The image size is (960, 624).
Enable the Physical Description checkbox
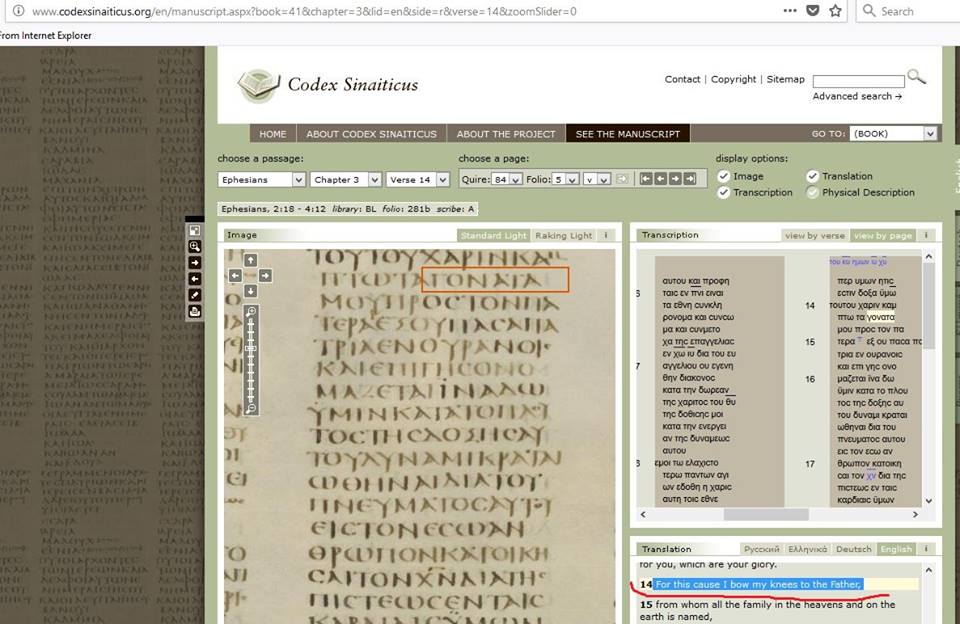pos(812,192)
